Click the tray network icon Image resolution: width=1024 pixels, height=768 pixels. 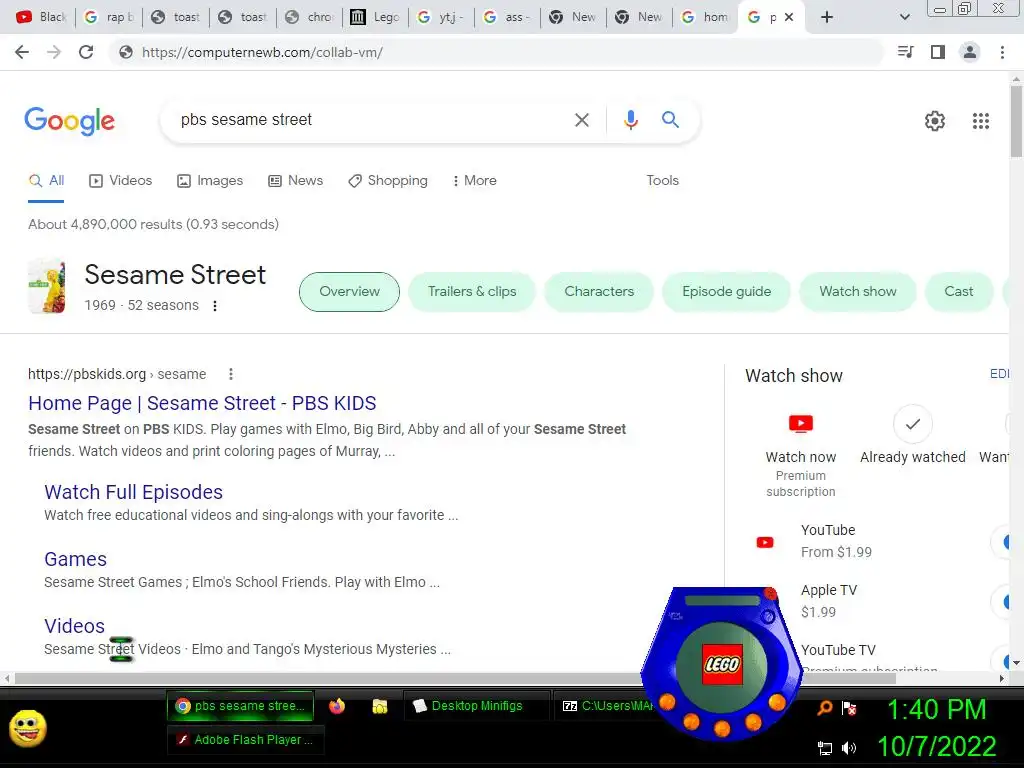[x=825, y=748]
